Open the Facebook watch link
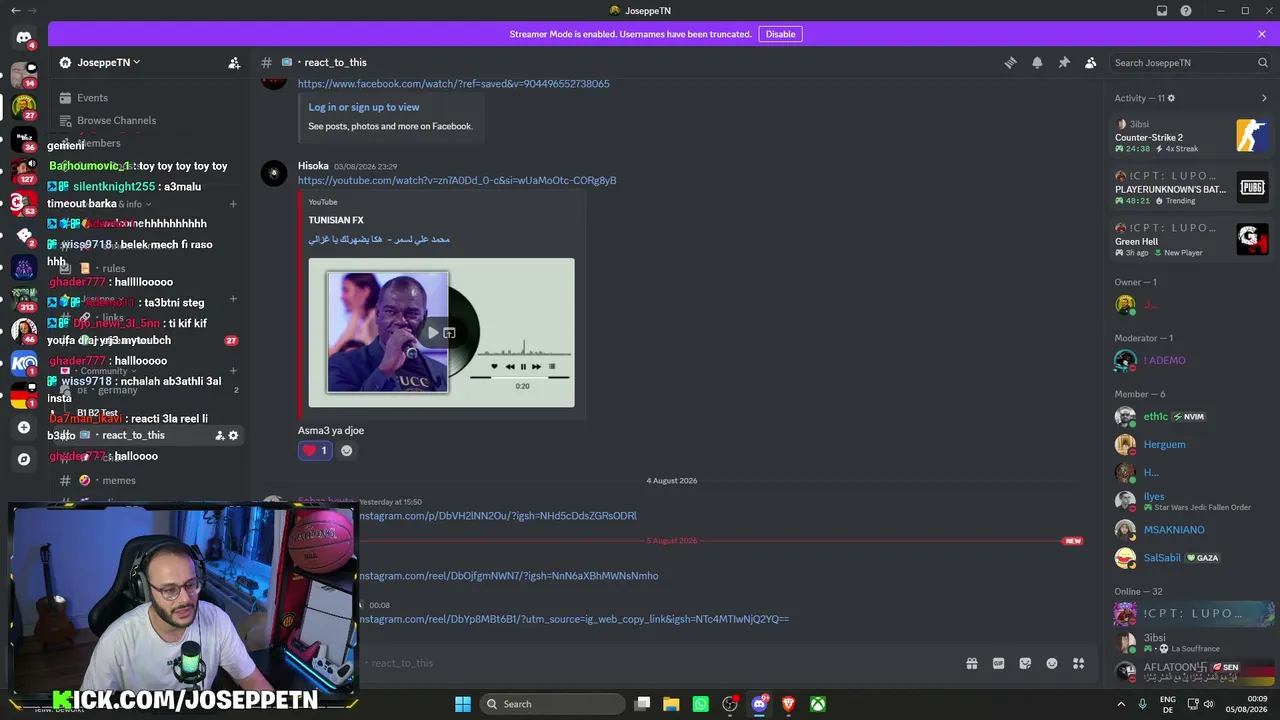The height and width of the screenshot is (720, 1280). click(454, 84)
